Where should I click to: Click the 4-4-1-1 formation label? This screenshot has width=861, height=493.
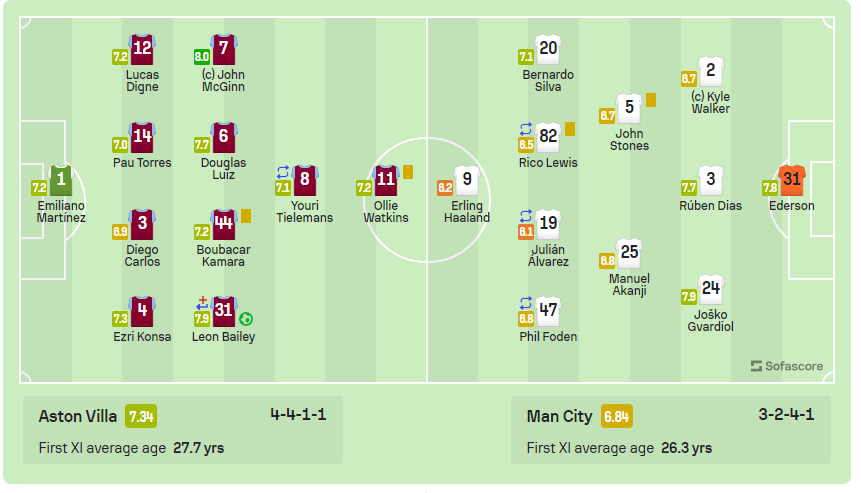[x=298, y=414]
